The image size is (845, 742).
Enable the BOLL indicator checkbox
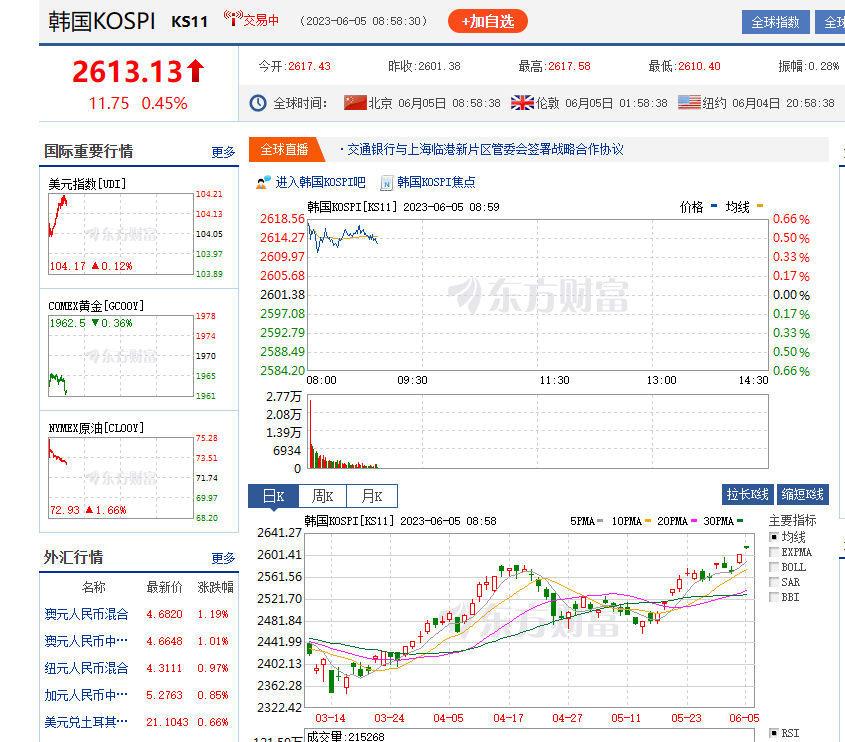[774, 567]
